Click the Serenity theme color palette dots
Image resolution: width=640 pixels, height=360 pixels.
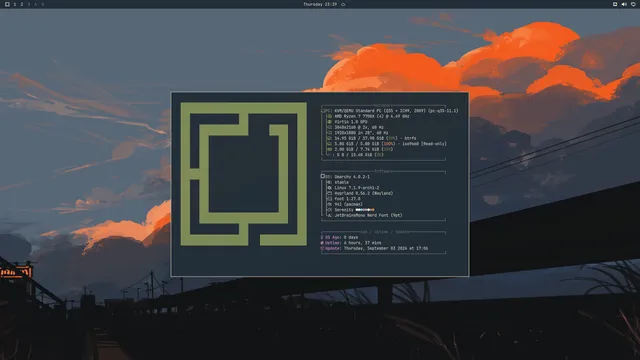[x=365, y=210]
